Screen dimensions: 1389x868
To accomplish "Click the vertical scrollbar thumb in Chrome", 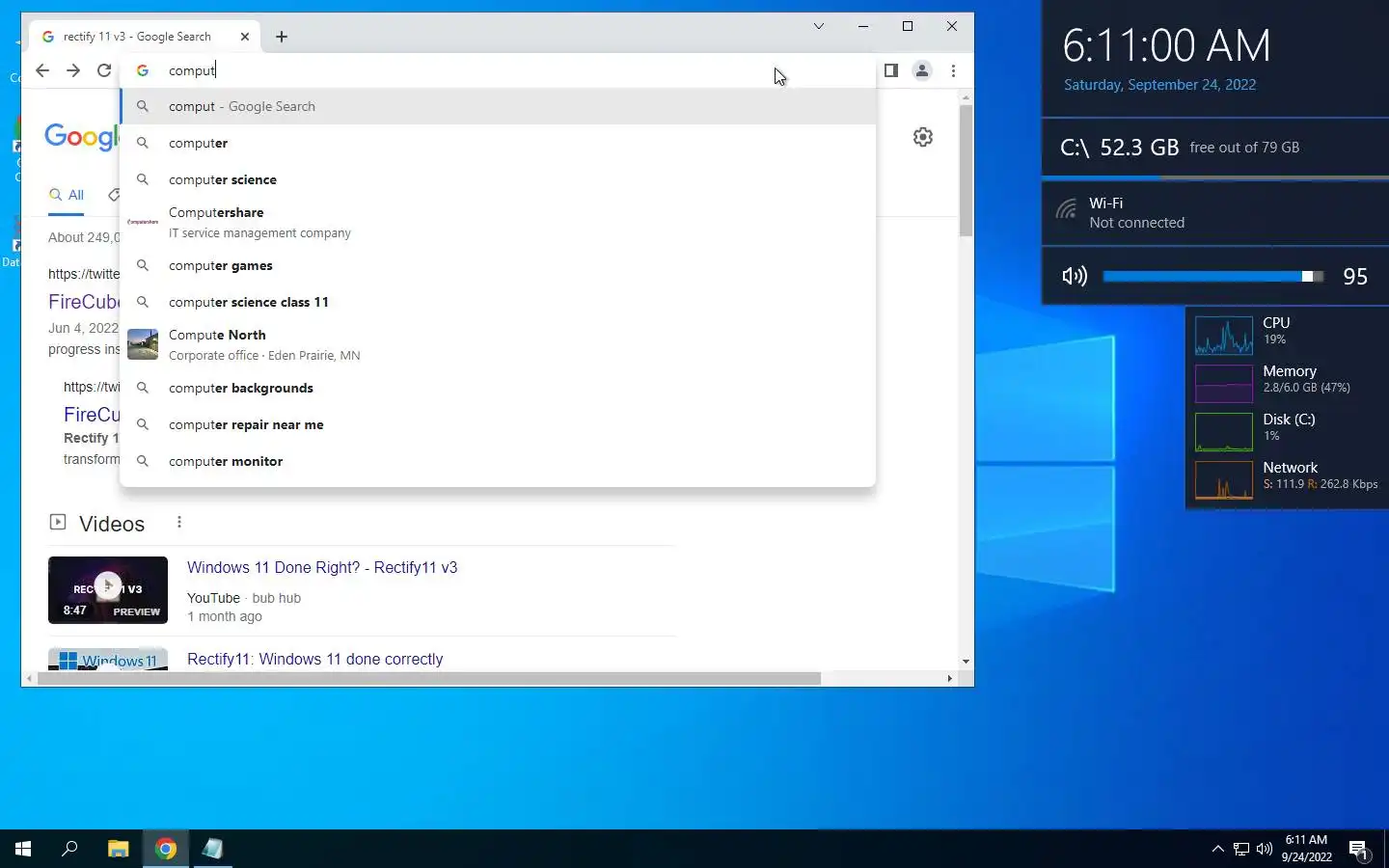I will (x=966, y=171).
